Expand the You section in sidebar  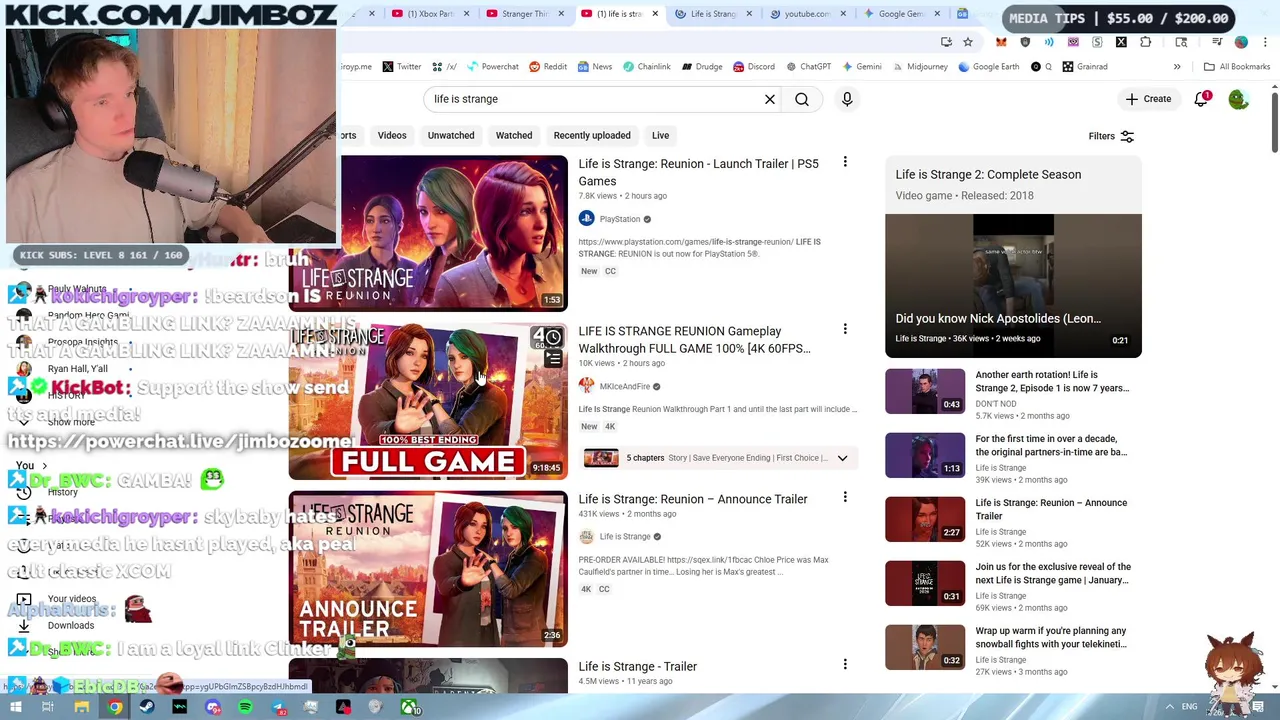pos(32,465)
